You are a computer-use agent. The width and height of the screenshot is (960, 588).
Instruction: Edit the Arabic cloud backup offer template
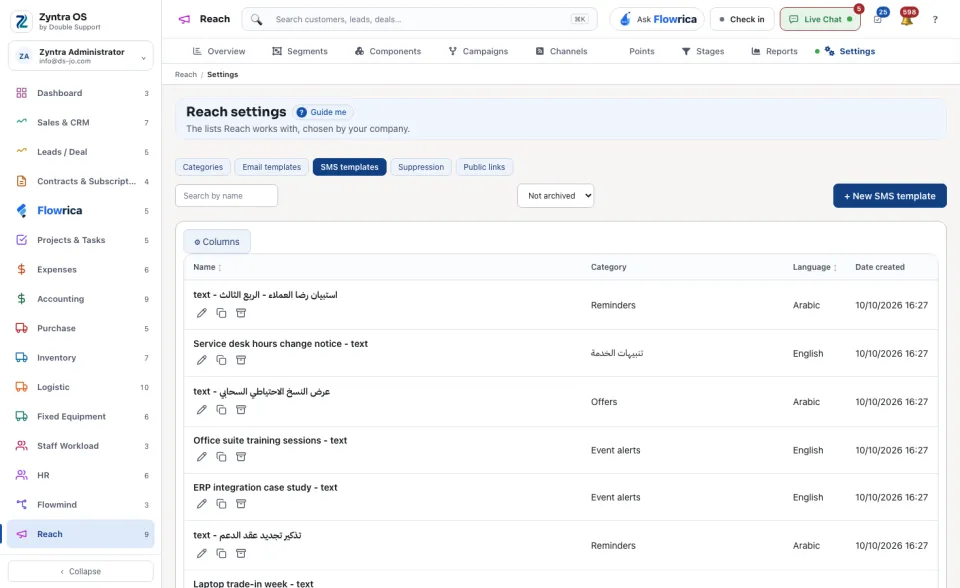click(x=201, y=410)
